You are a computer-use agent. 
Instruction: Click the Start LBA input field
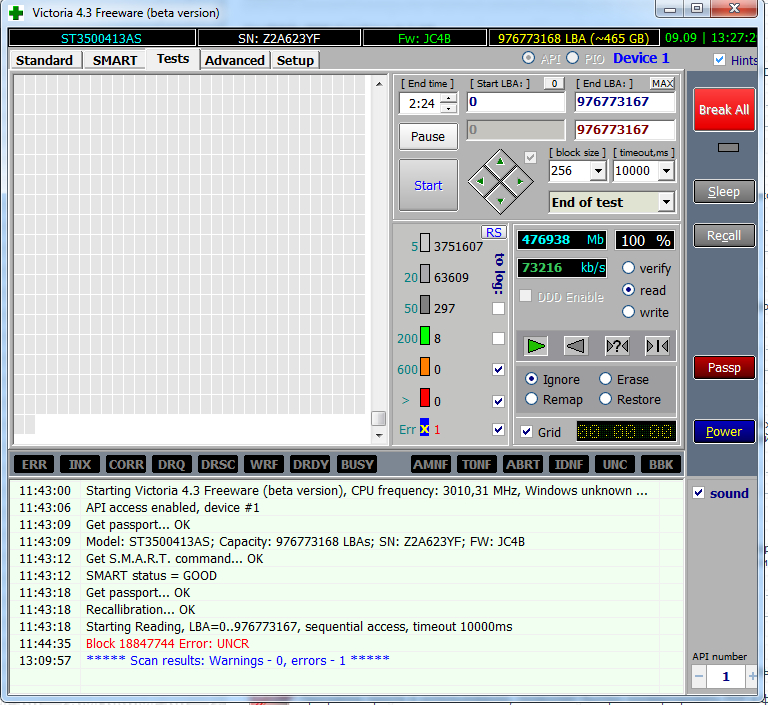click(x=515, y=102)
